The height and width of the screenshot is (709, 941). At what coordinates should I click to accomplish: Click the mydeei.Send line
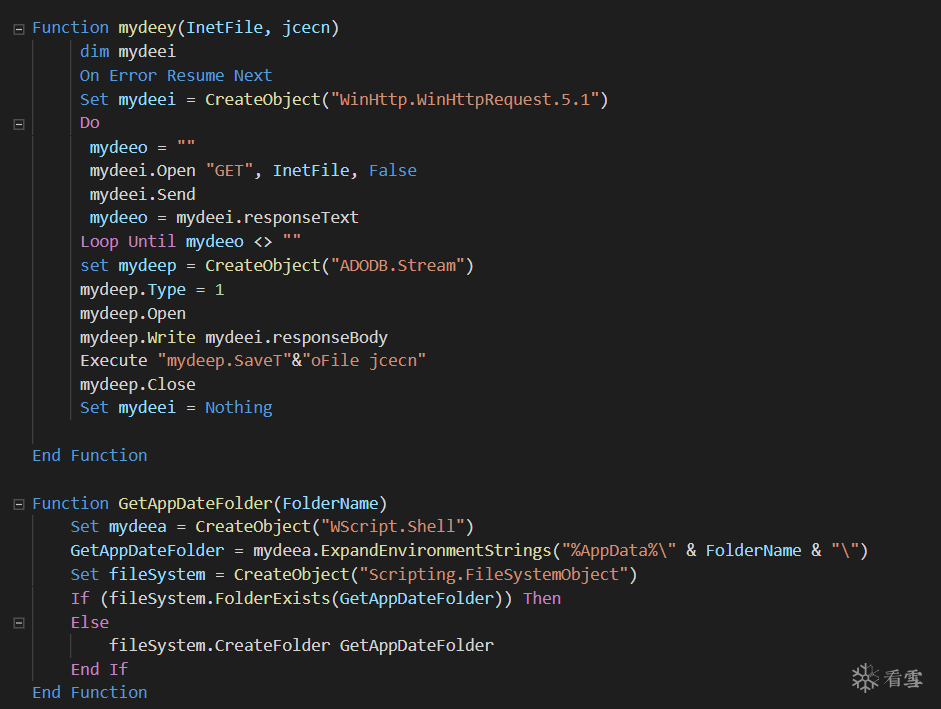tap(142, 195)
